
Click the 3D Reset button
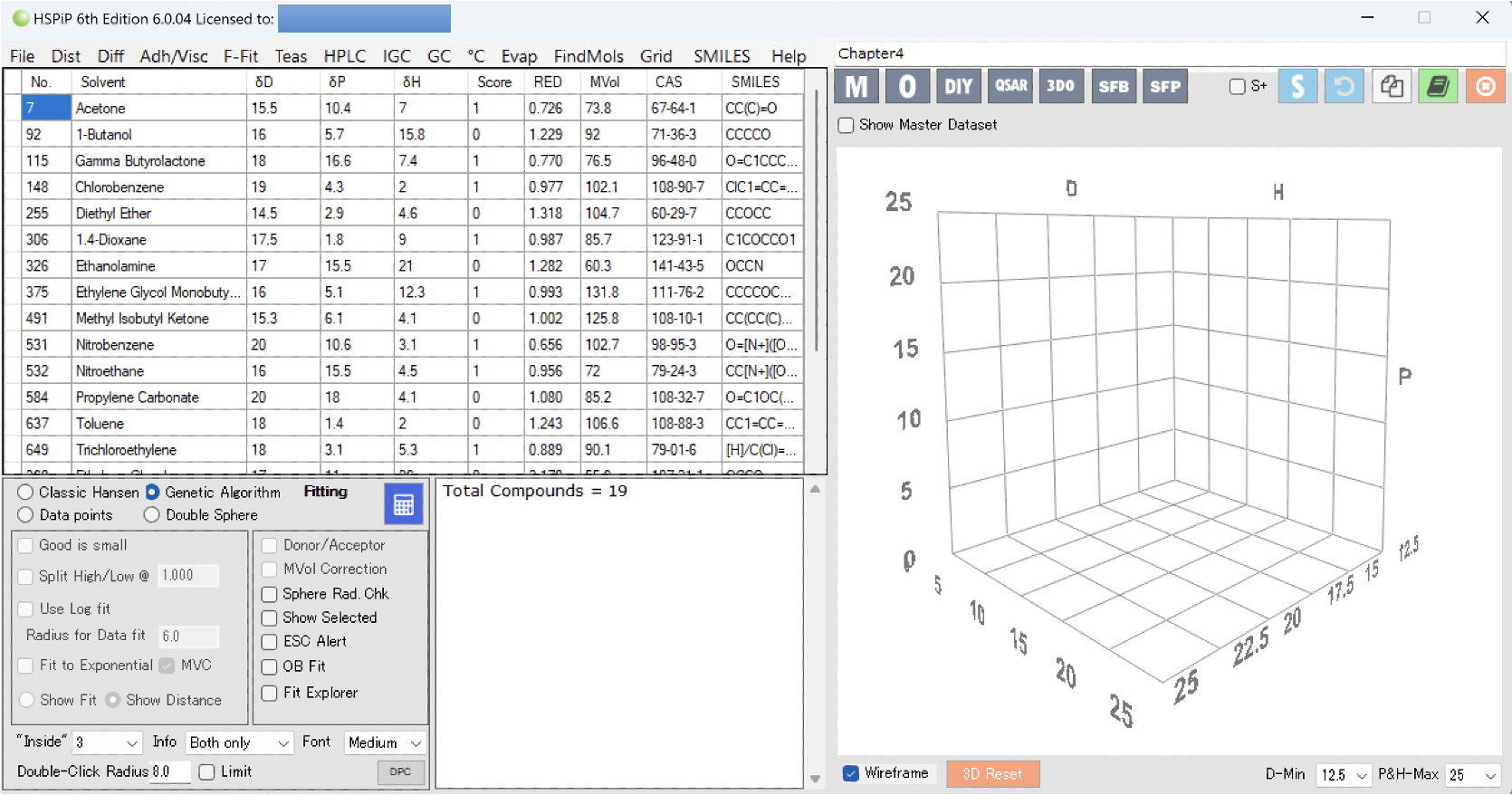pos(992,774)
